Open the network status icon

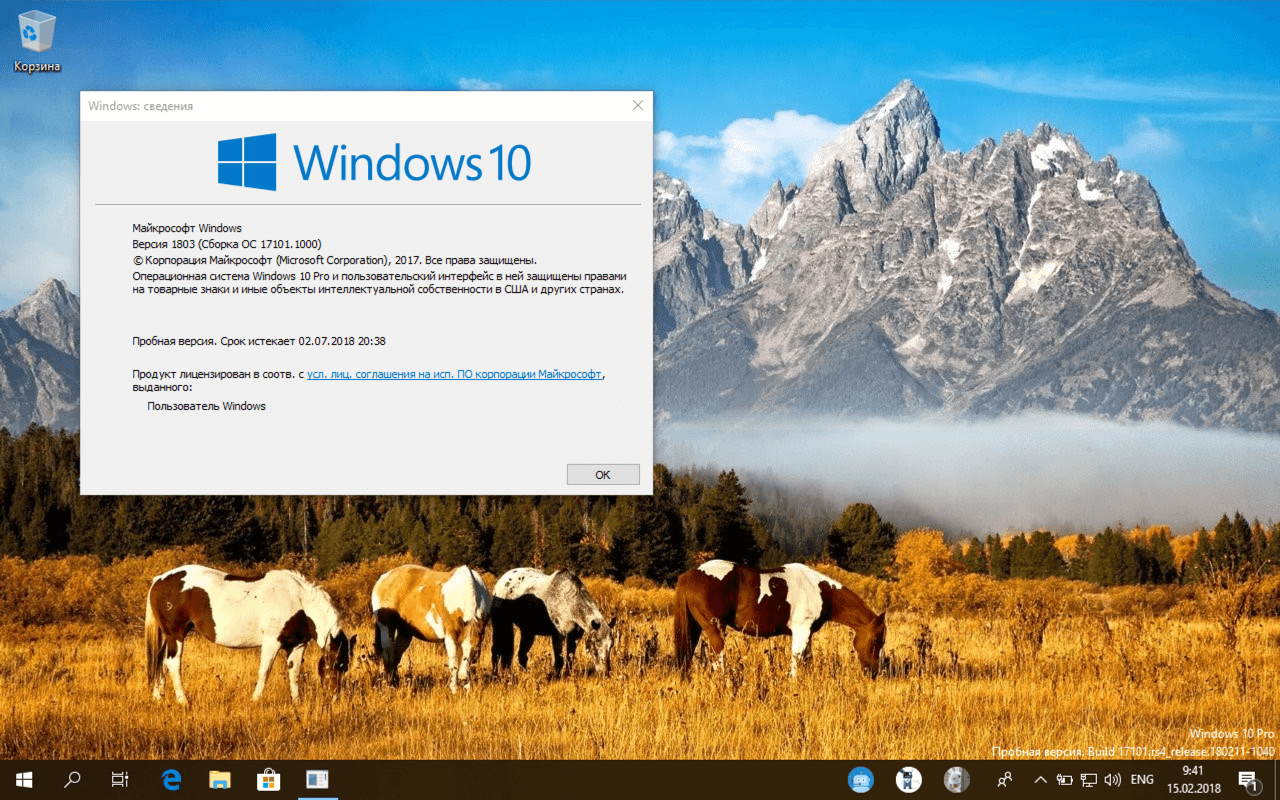(x=1087, y=779)
